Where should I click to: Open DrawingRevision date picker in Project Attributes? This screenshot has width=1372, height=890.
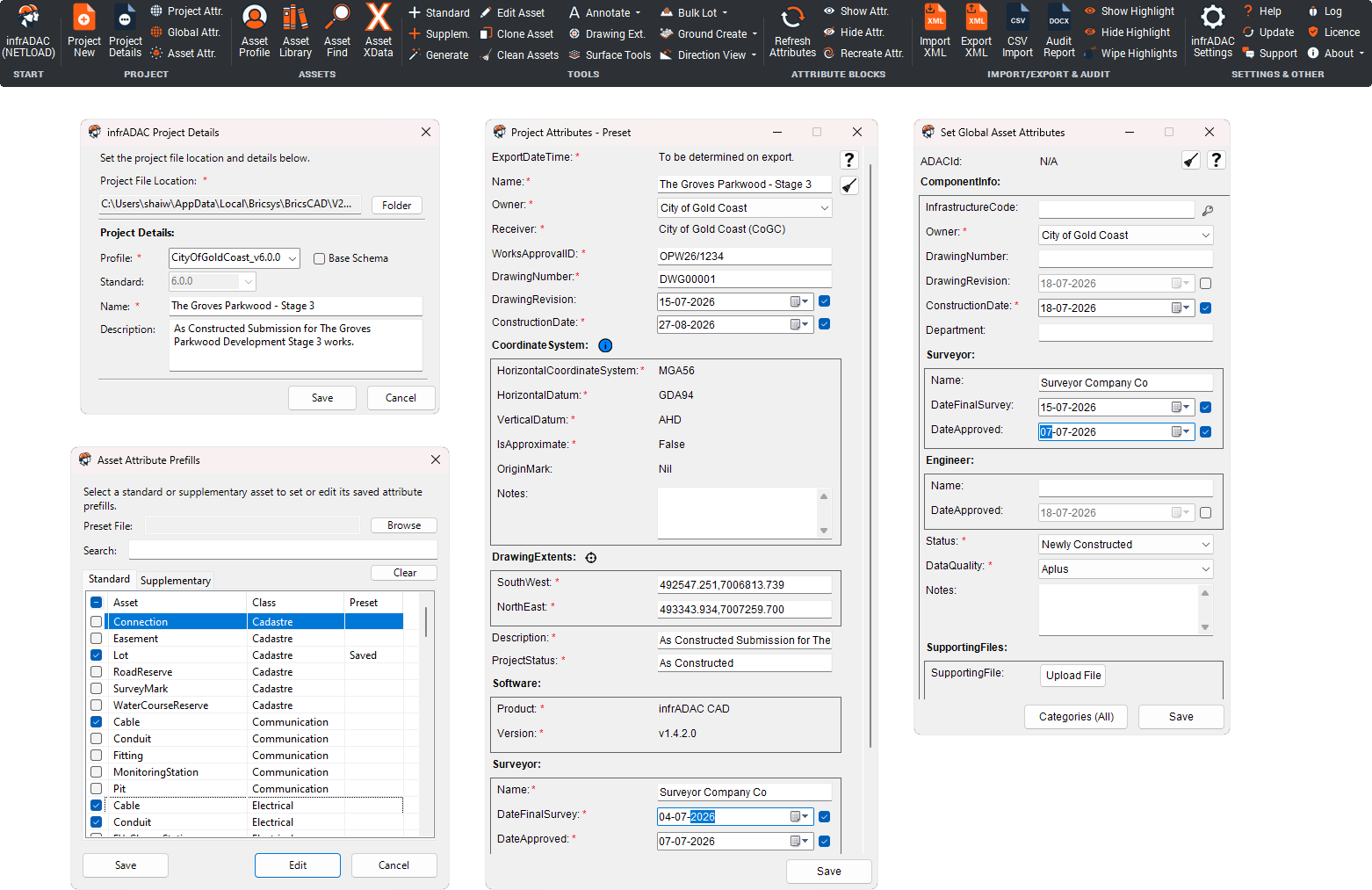799,301
